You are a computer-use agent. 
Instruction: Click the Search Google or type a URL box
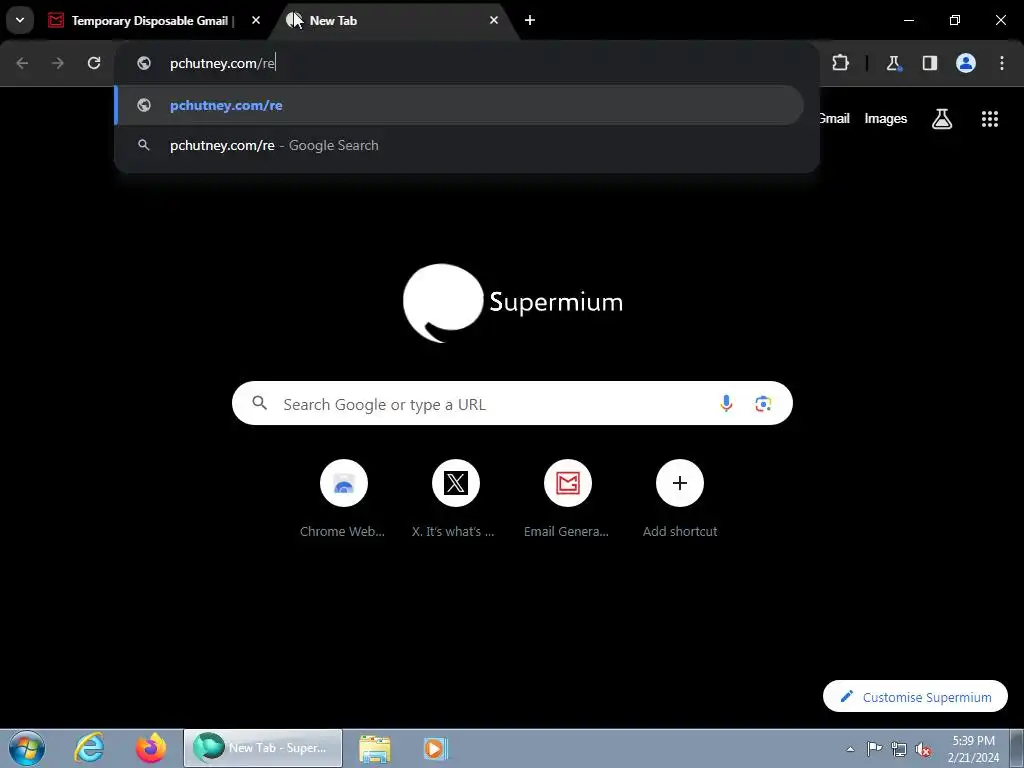click(512, 404)
